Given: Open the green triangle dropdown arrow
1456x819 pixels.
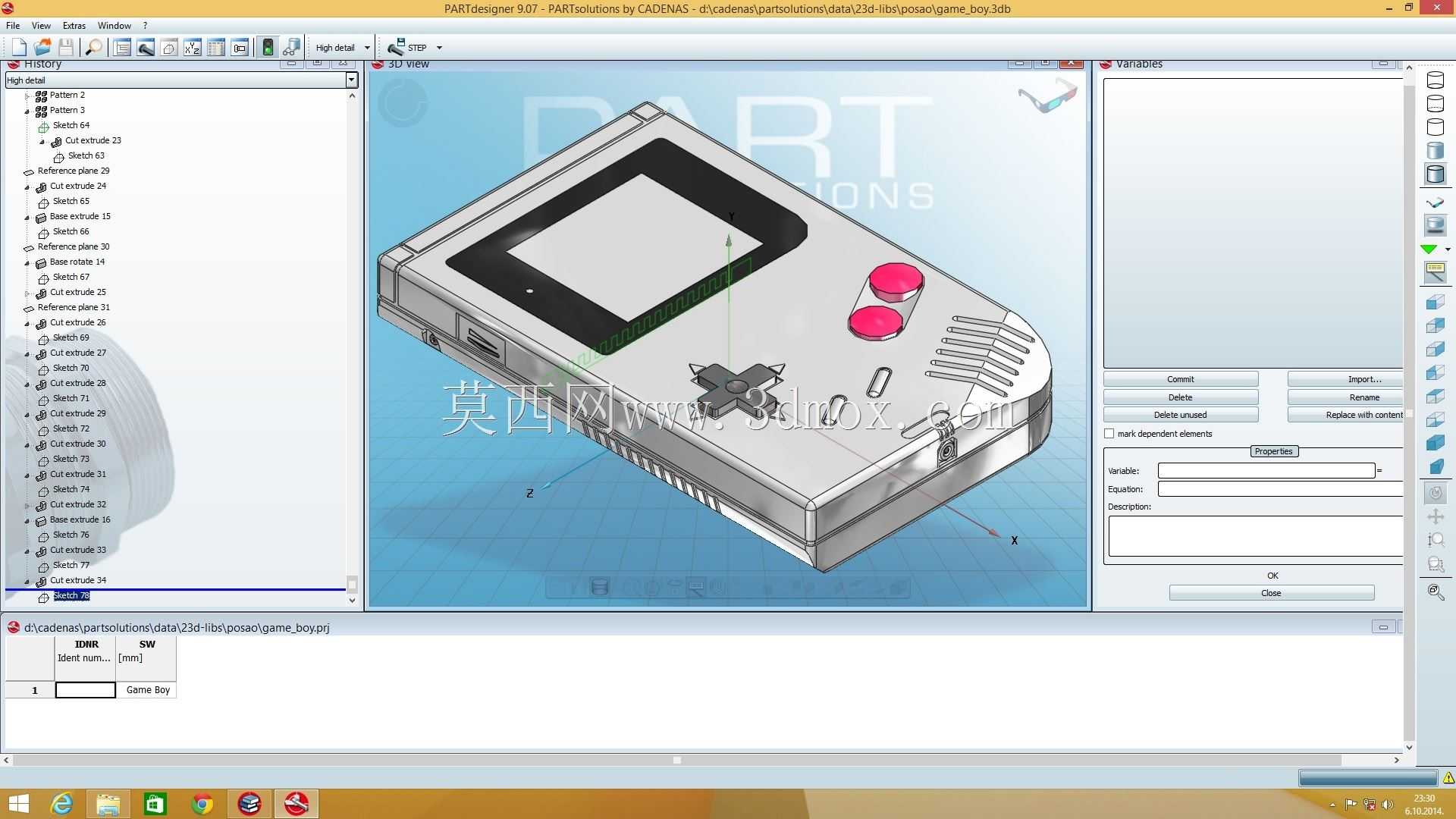Looking at the screenshot, I should (x=1448, y=249).
